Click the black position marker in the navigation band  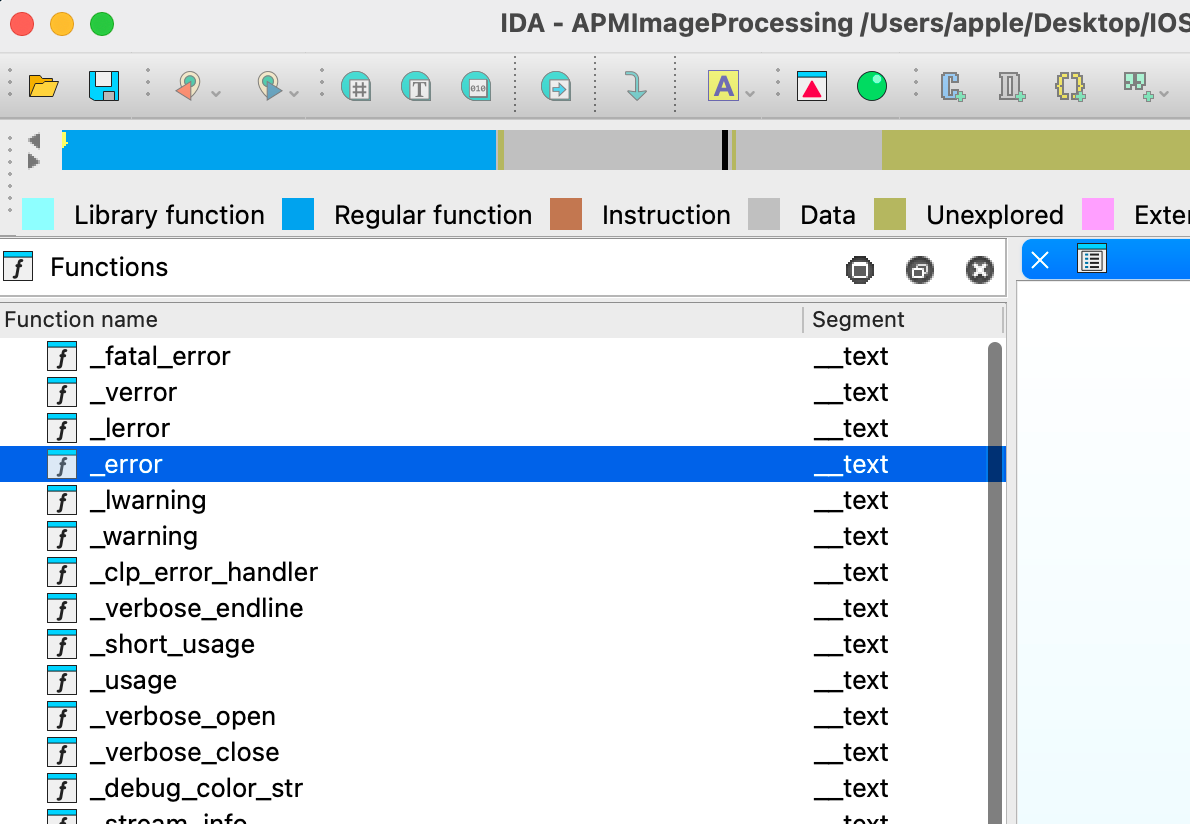point(725,149)
